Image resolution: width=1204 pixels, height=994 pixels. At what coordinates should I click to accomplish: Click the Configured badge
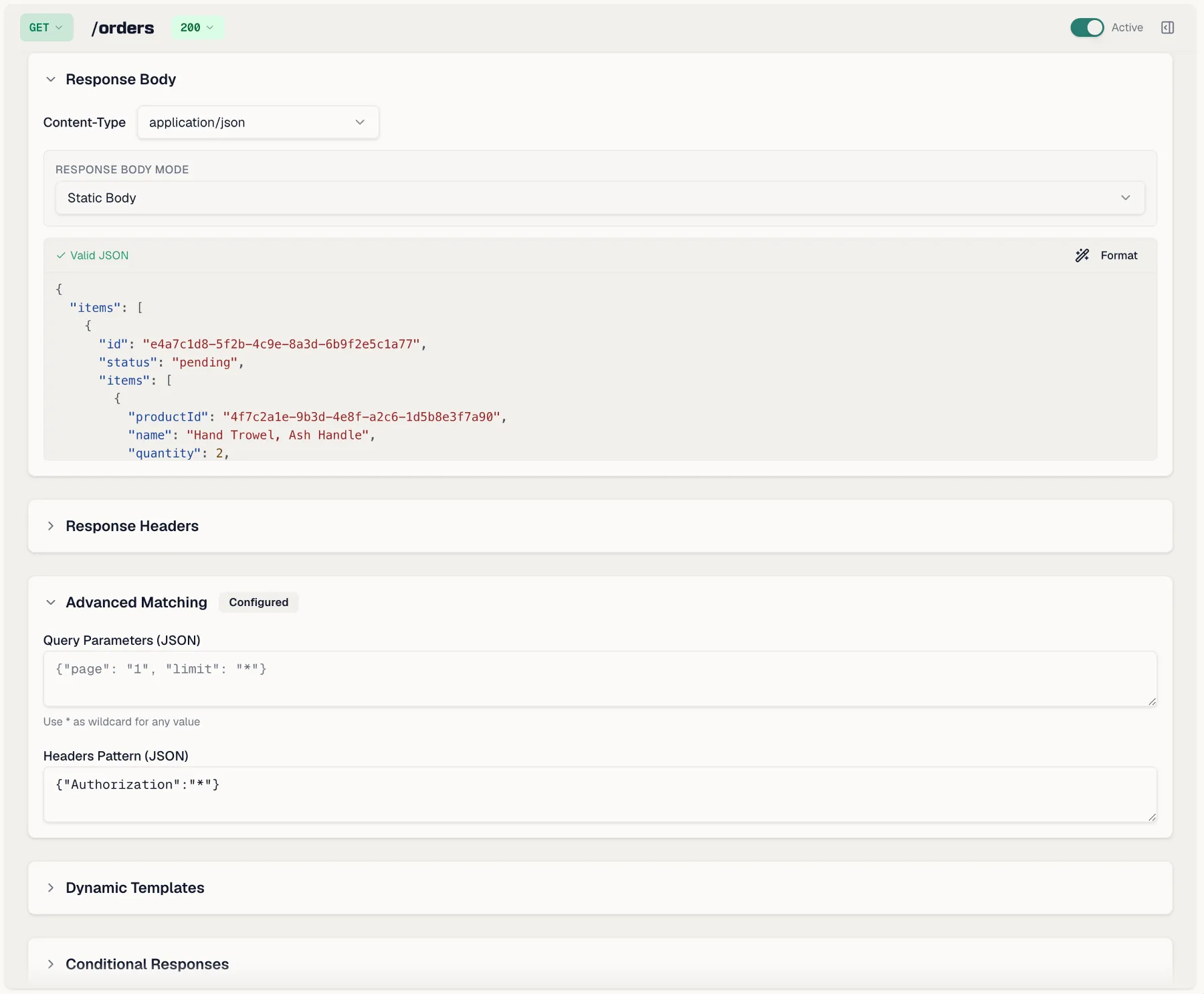click(x=259, y=603)
